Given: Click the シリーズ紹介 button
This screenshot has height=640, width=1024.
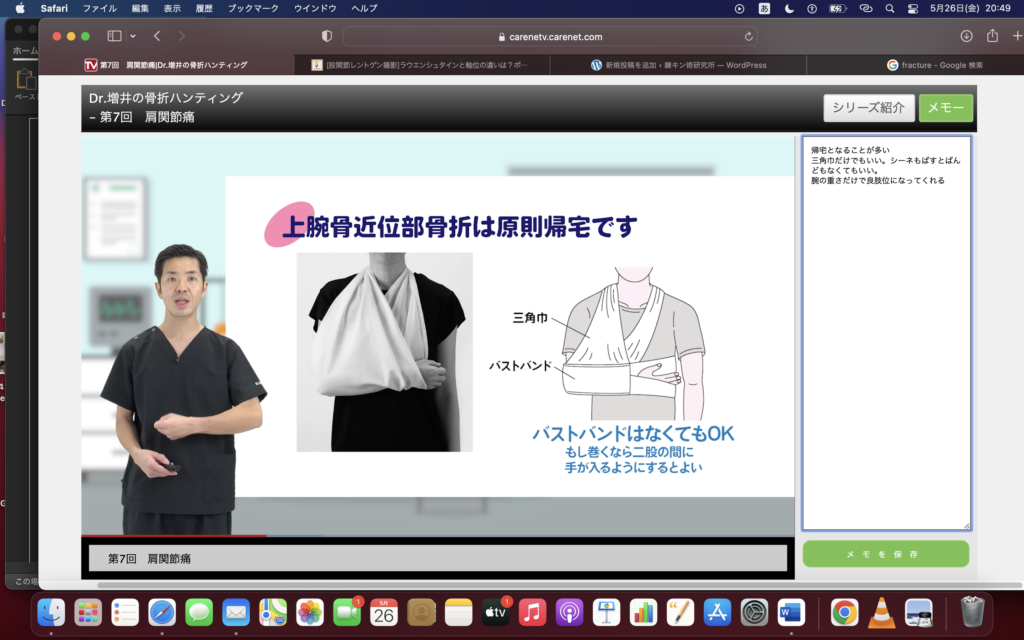Looking at the screenshot, I should [x=868, y=108].
